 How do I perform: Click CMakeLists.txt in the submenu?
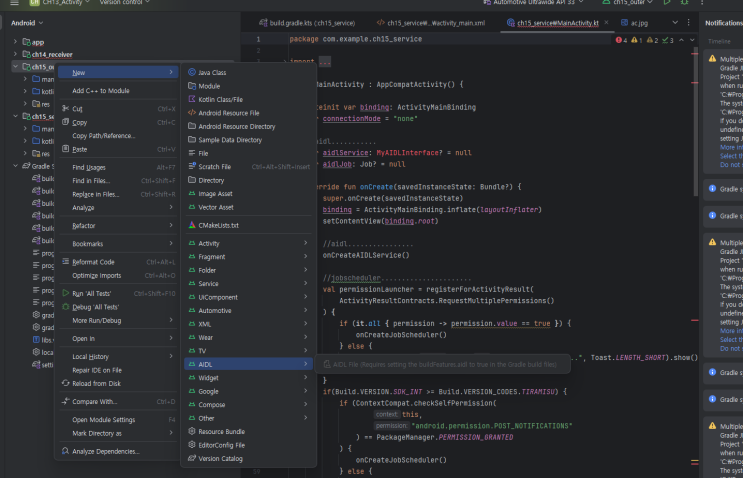(x=218, y=225)
